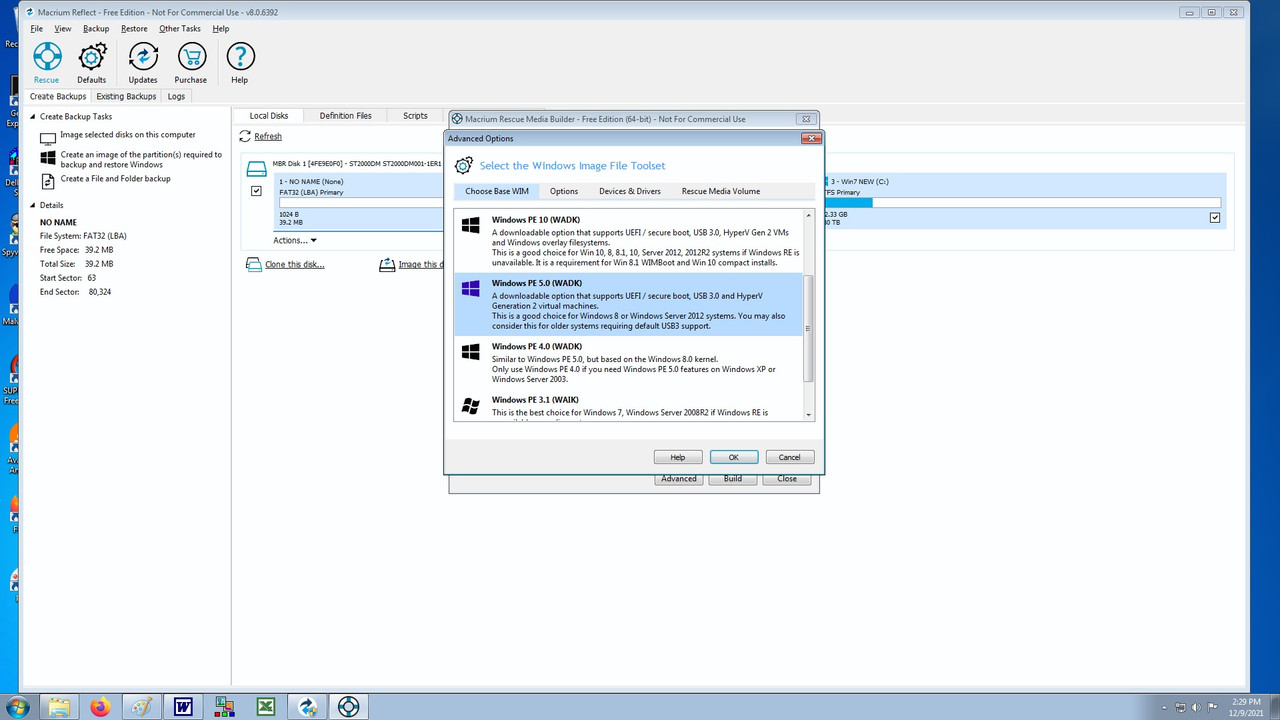The width and height of the screenshot is (1280, 720).
Task: Switch to the Existing Backups tab
Action: [126, 97]
